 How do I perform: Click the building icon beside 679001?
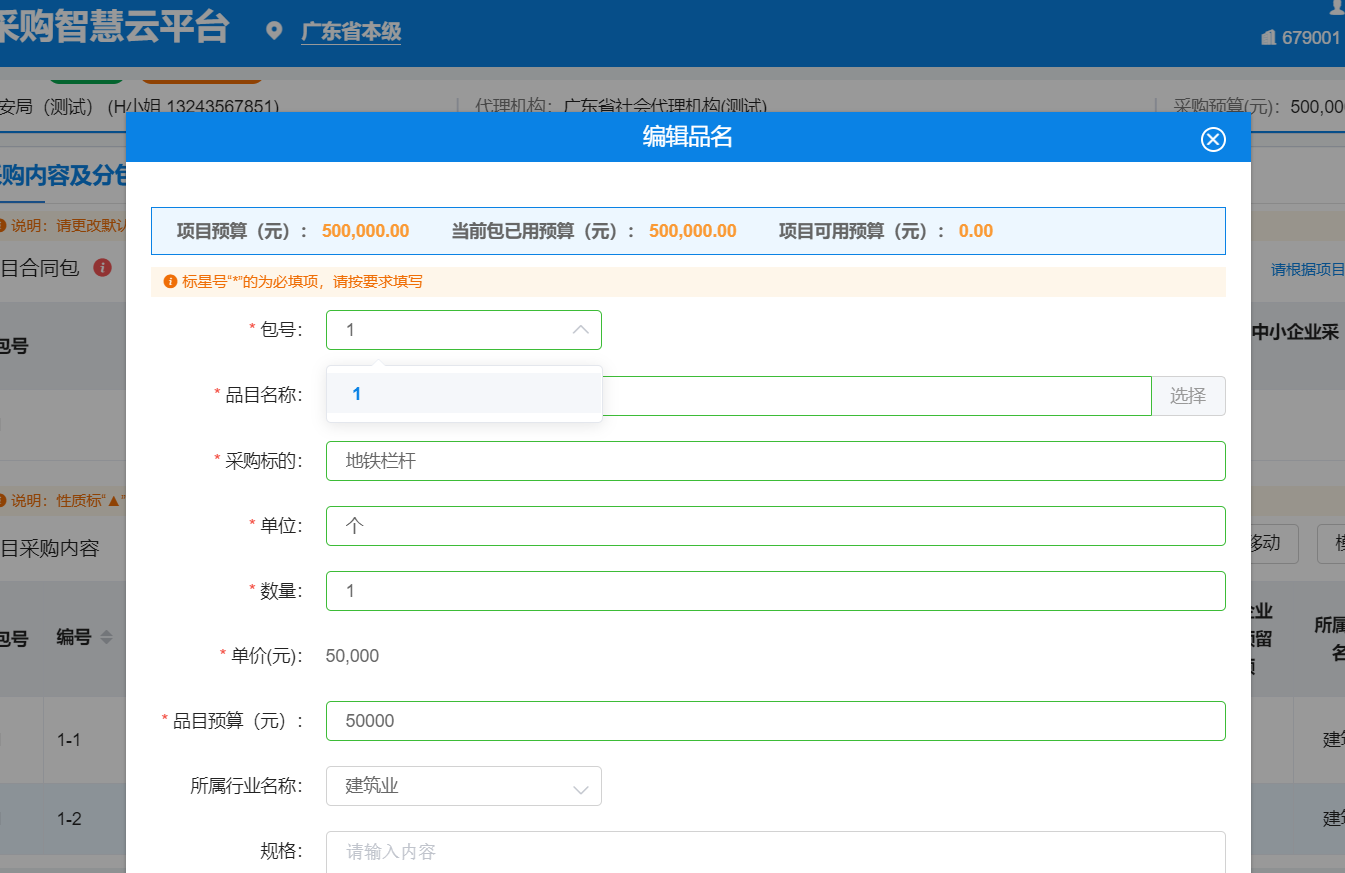[x=1268, y=38]
